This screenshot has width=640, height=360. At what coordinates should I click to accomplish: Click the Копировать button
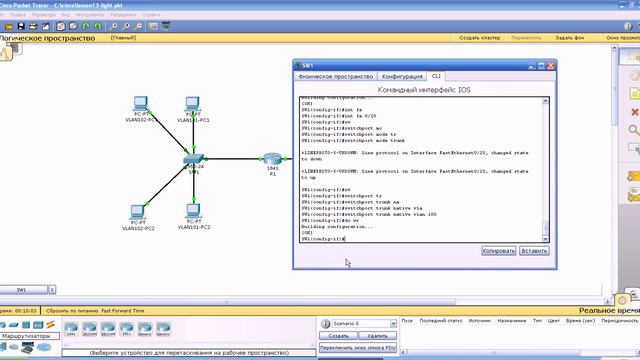(498, 251)
